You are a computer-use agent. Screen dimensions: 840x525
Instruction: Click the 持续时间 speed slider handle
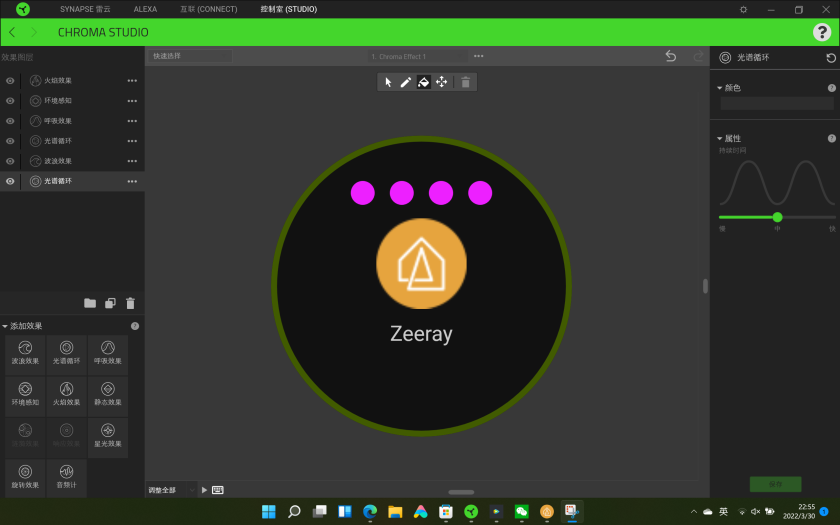point(777,217)
